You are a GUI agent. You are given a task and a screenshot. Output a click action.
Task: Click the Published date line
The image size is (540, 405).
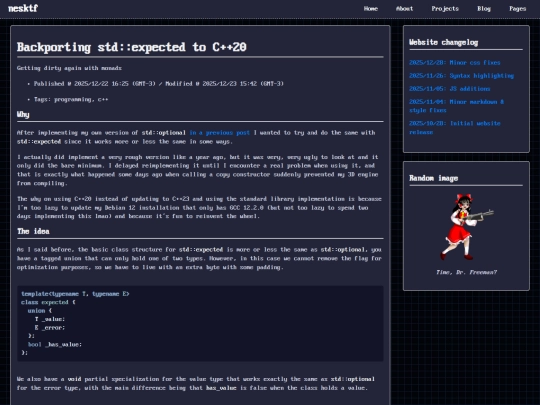(158, 84)
